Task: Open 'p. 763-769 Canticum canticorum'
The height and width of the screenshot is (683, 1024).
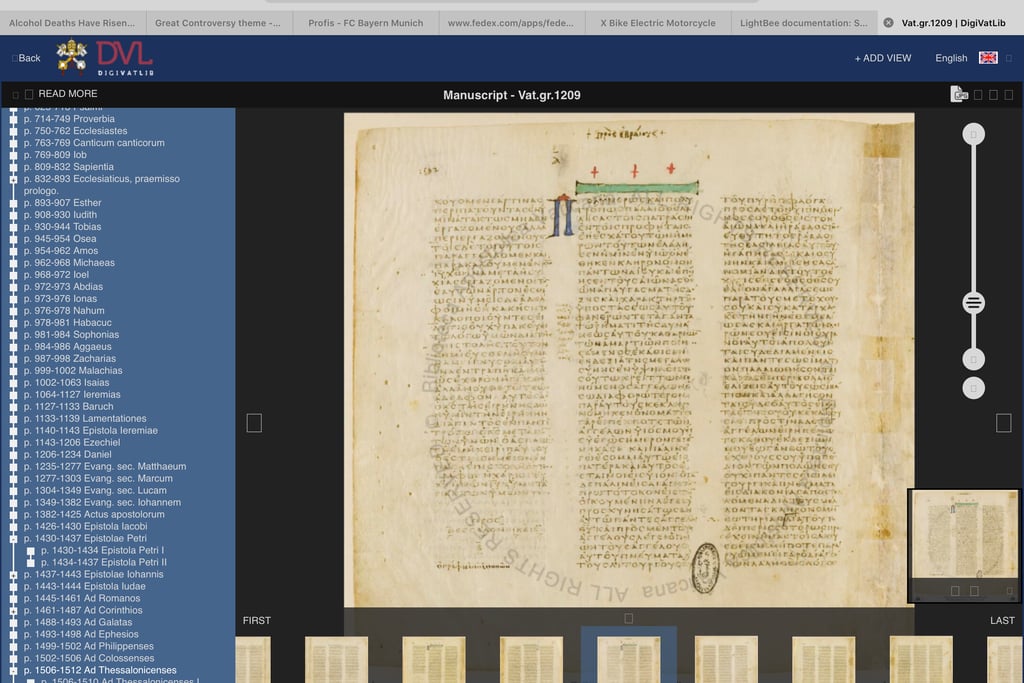Action: [x=94, y=143]
